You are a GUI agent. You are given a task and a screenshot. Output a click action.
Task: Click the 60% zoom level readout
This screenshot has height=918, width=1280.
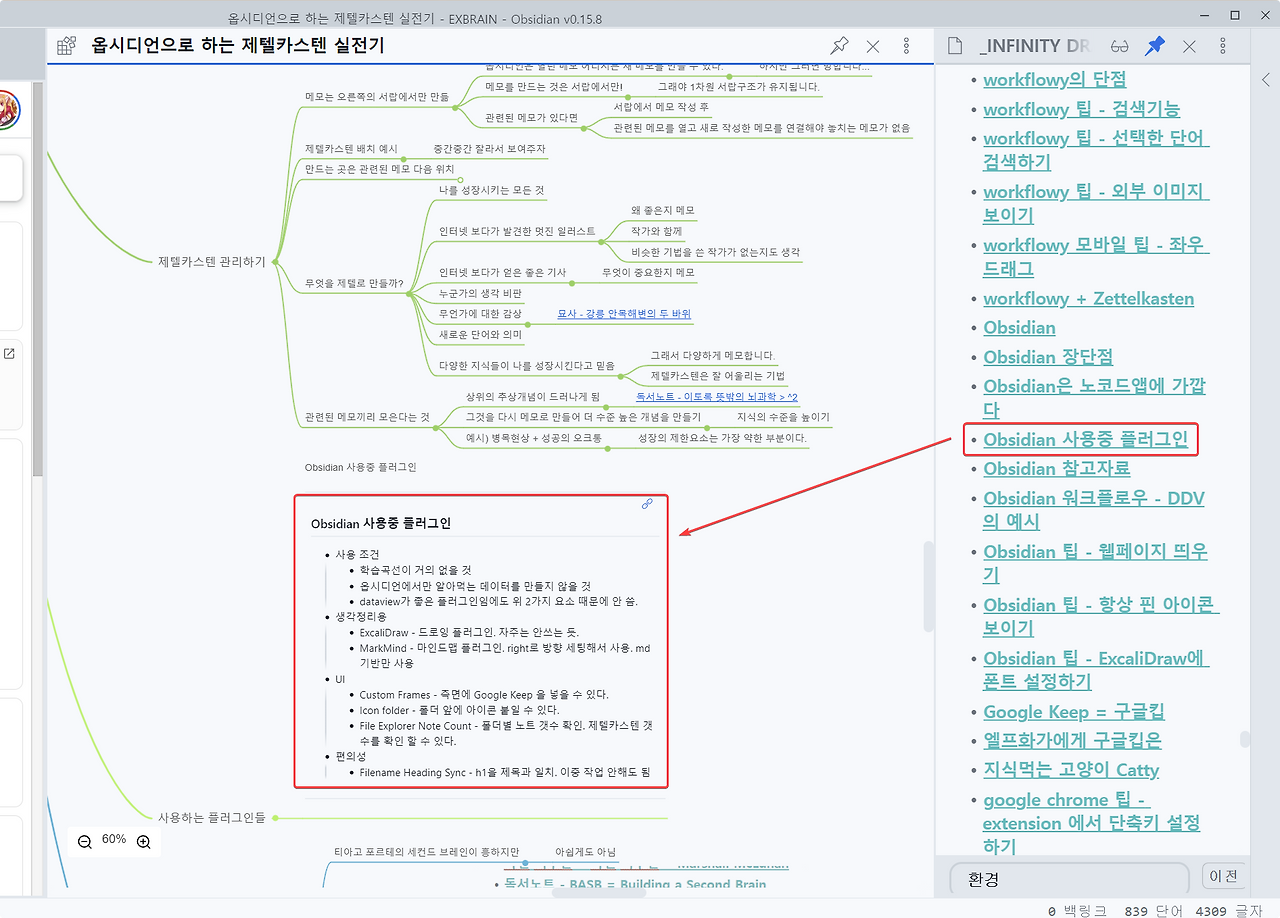(114, 839)
